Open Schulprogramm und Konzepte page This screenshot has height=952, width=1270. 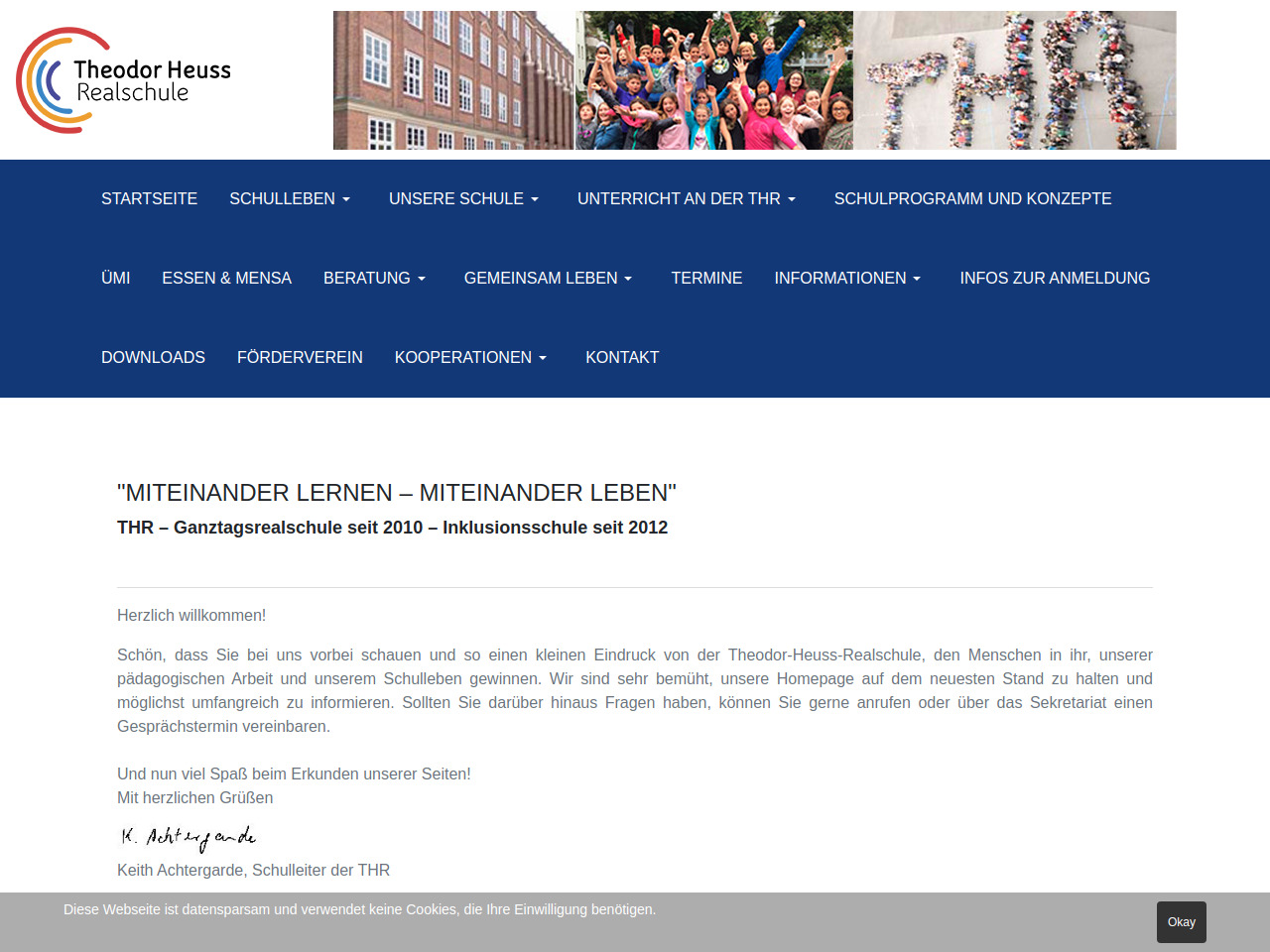[x=972, y=198]
